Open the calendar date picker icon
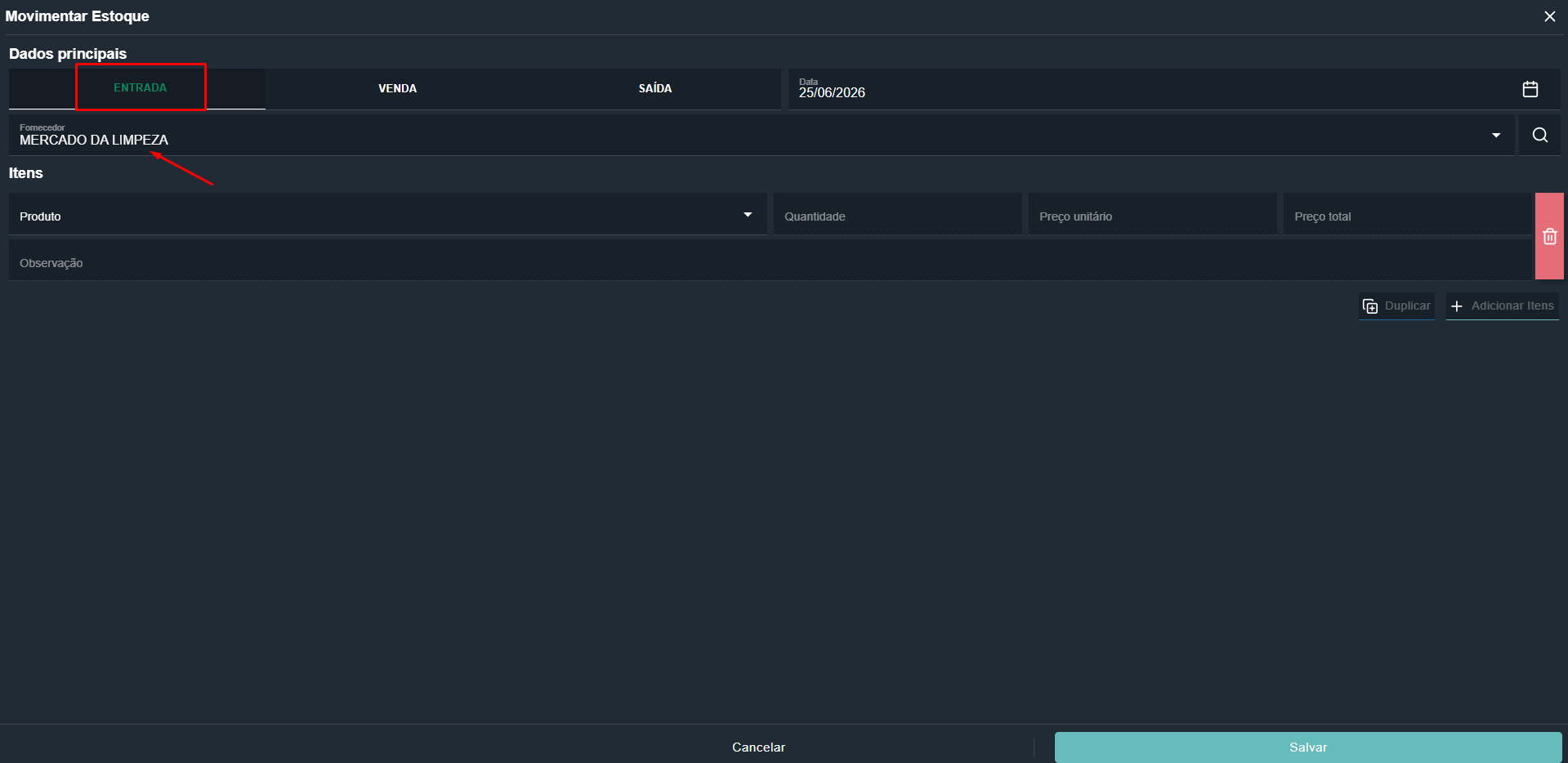The width and height of the screenshot is (1568, 763). point(1530,89)
